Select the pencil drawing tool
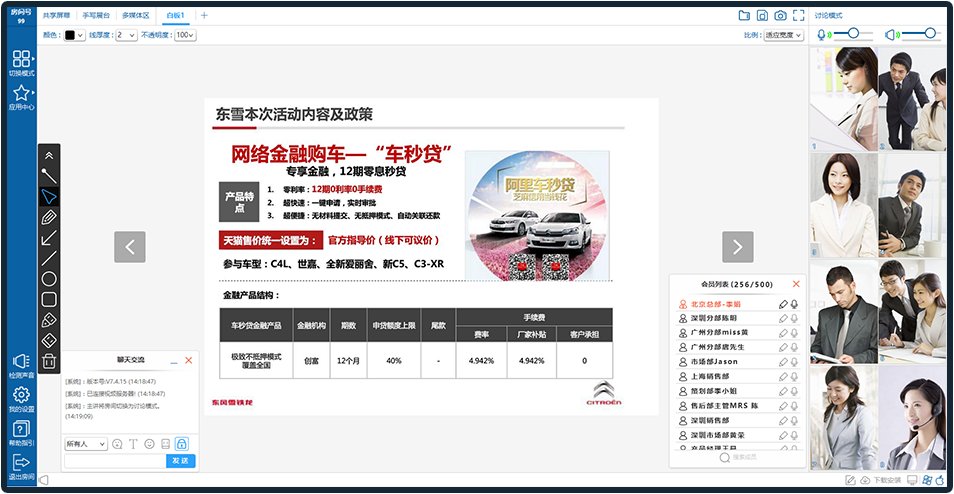This screenshot has width=954, height=494. [49, 217]
